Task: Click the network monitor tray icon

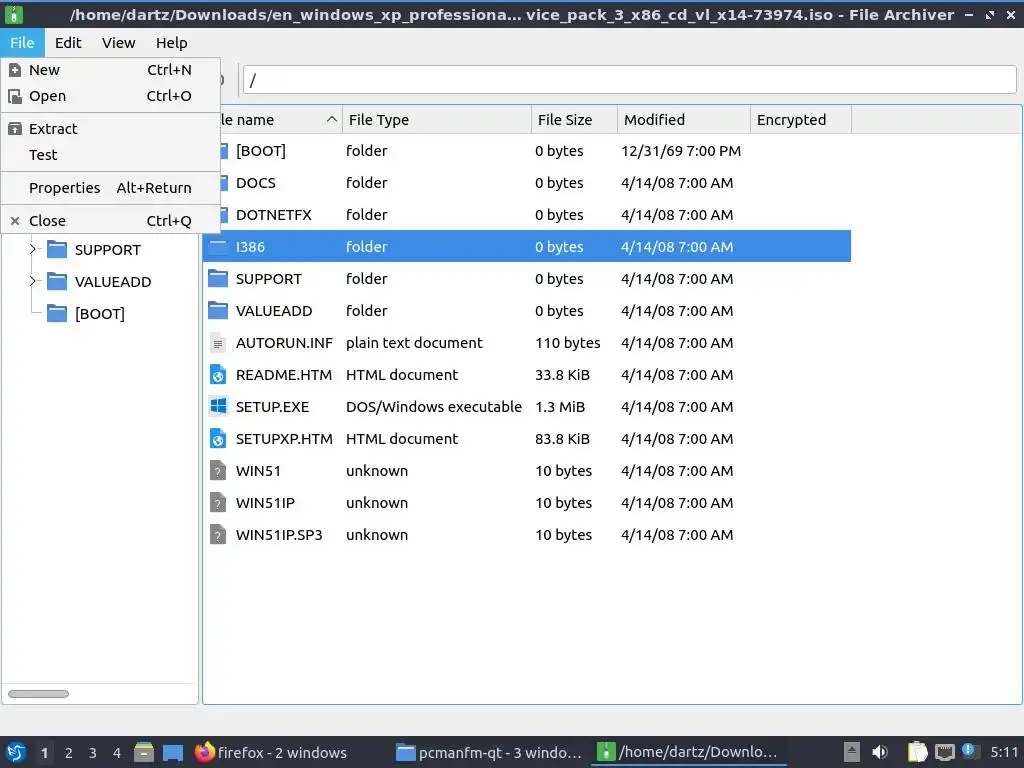Action: [944, 752]
